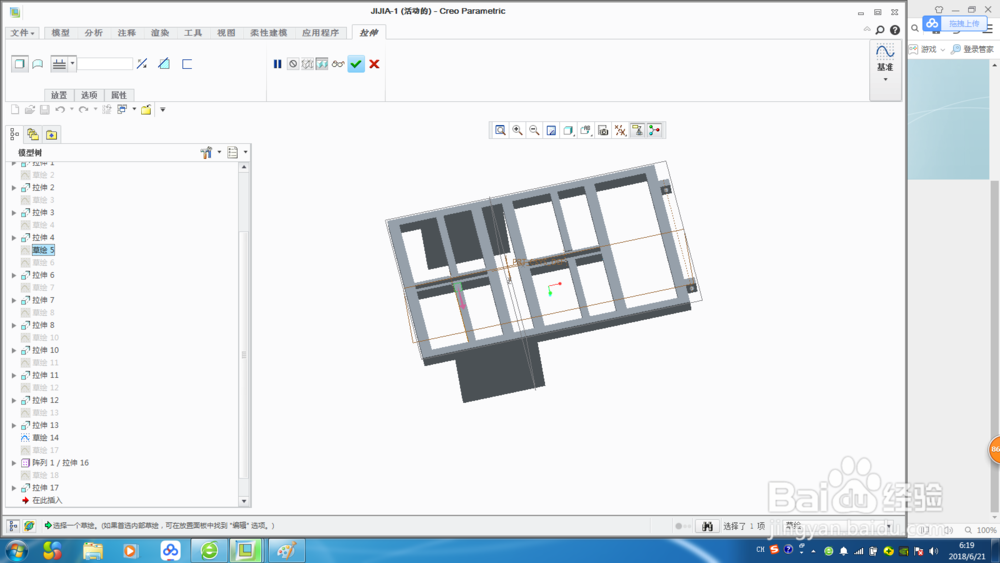This screenshot has height=563, width=1000.
Task: Select 草绘 14 in model tree
Action: pyautogui.click(x=45, y=438)
